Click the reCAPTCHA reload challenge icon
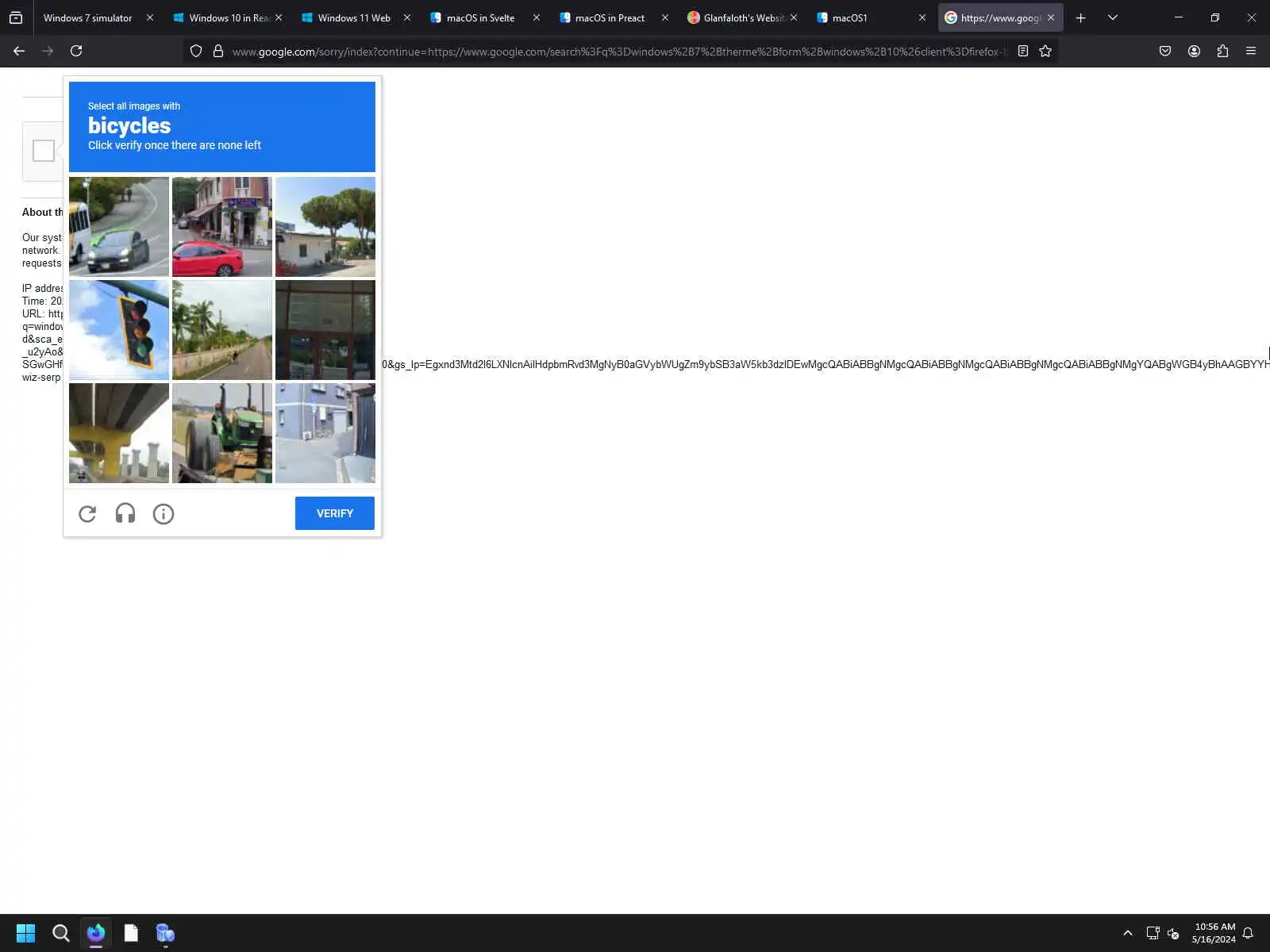The width and height of the screenshot is (1270, 952). [x=87, y=514]
